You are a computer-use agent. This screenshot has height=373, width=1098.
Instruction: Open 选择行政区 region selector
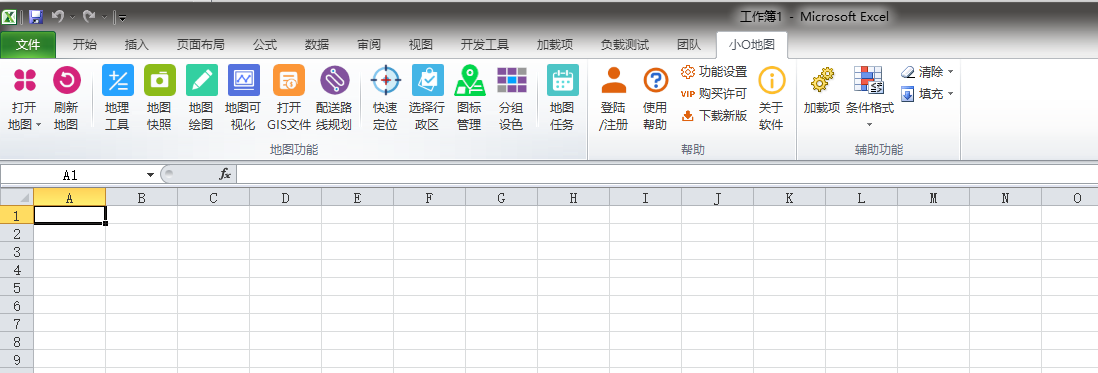427,98
